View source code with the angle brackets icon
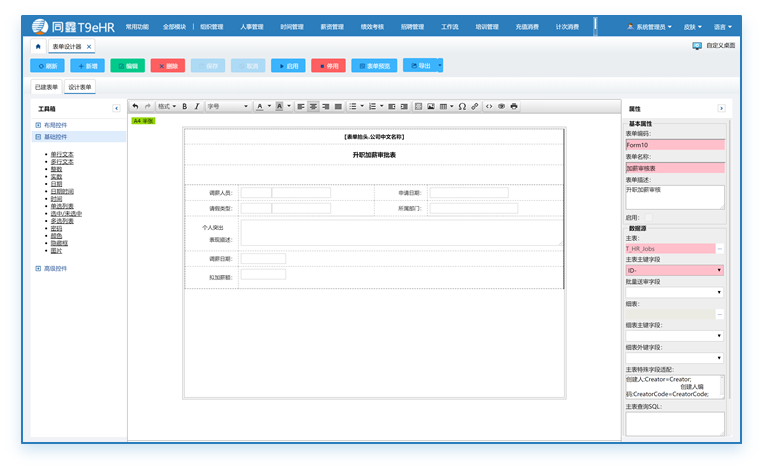Viewport: 763px width, 472px height. tap(489, 106)
